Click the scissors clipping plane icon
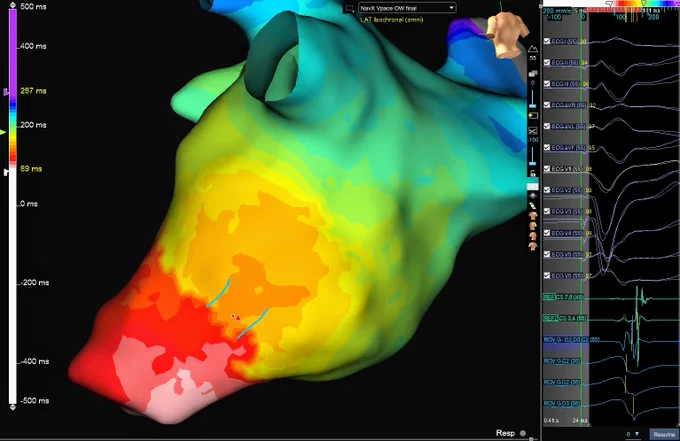Image resolution: width=680 pixels, height=441 pixels. (x=533, y=131)
